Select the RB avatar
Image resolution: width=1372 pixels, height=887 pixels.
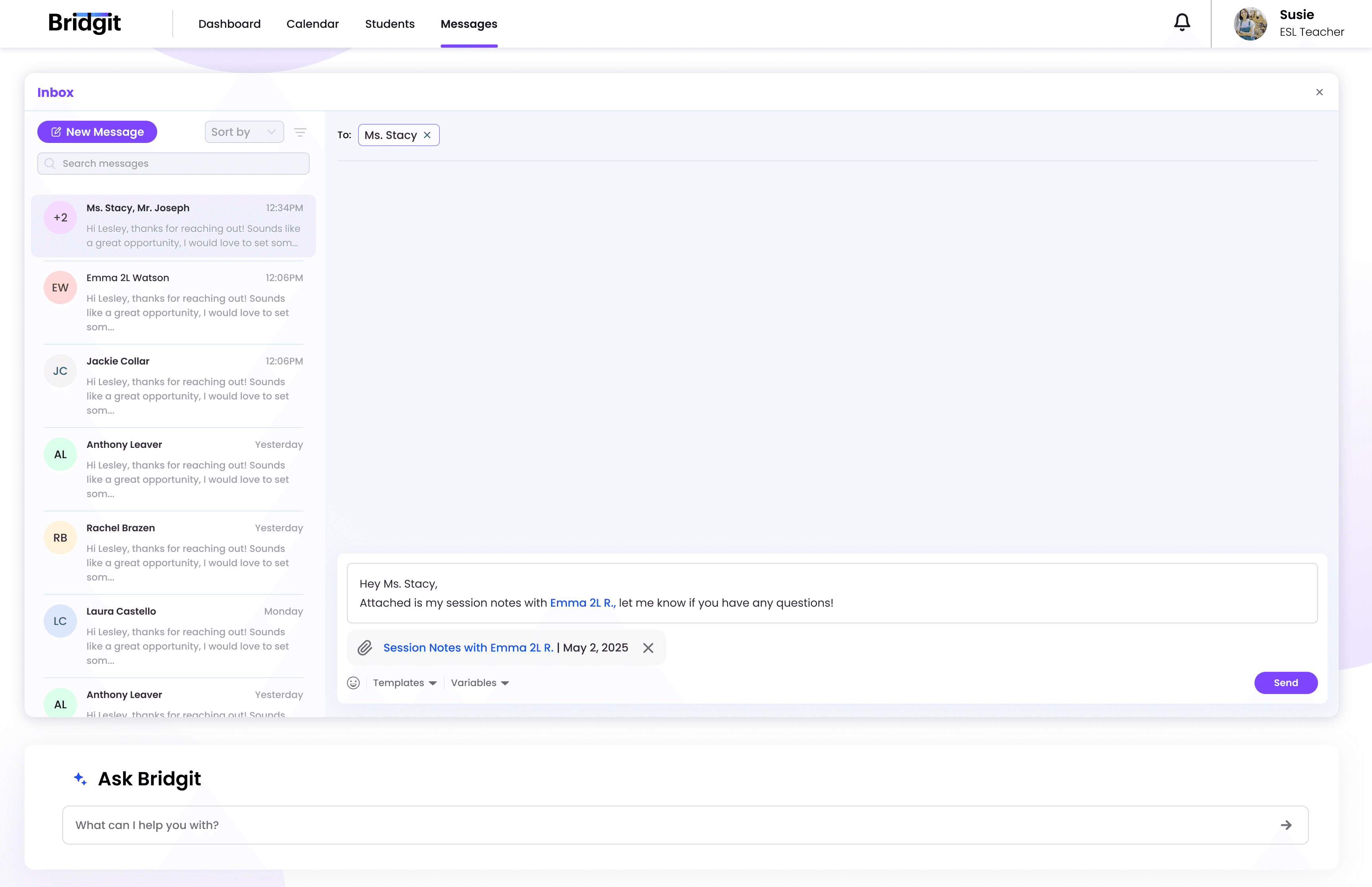point(60,537)
